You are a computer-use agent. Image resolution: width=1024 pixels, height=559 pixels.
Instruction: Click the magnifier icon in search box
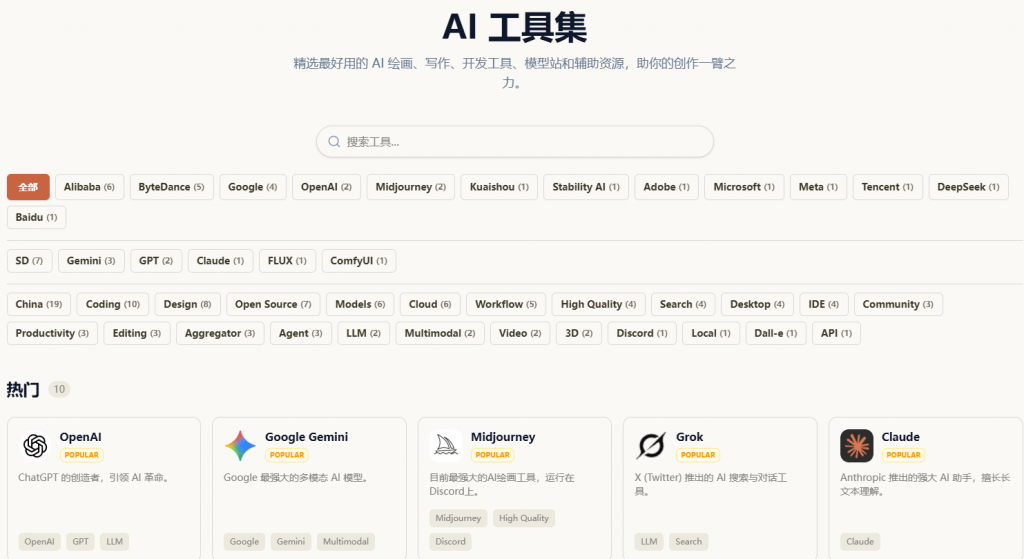click(334, 142)
